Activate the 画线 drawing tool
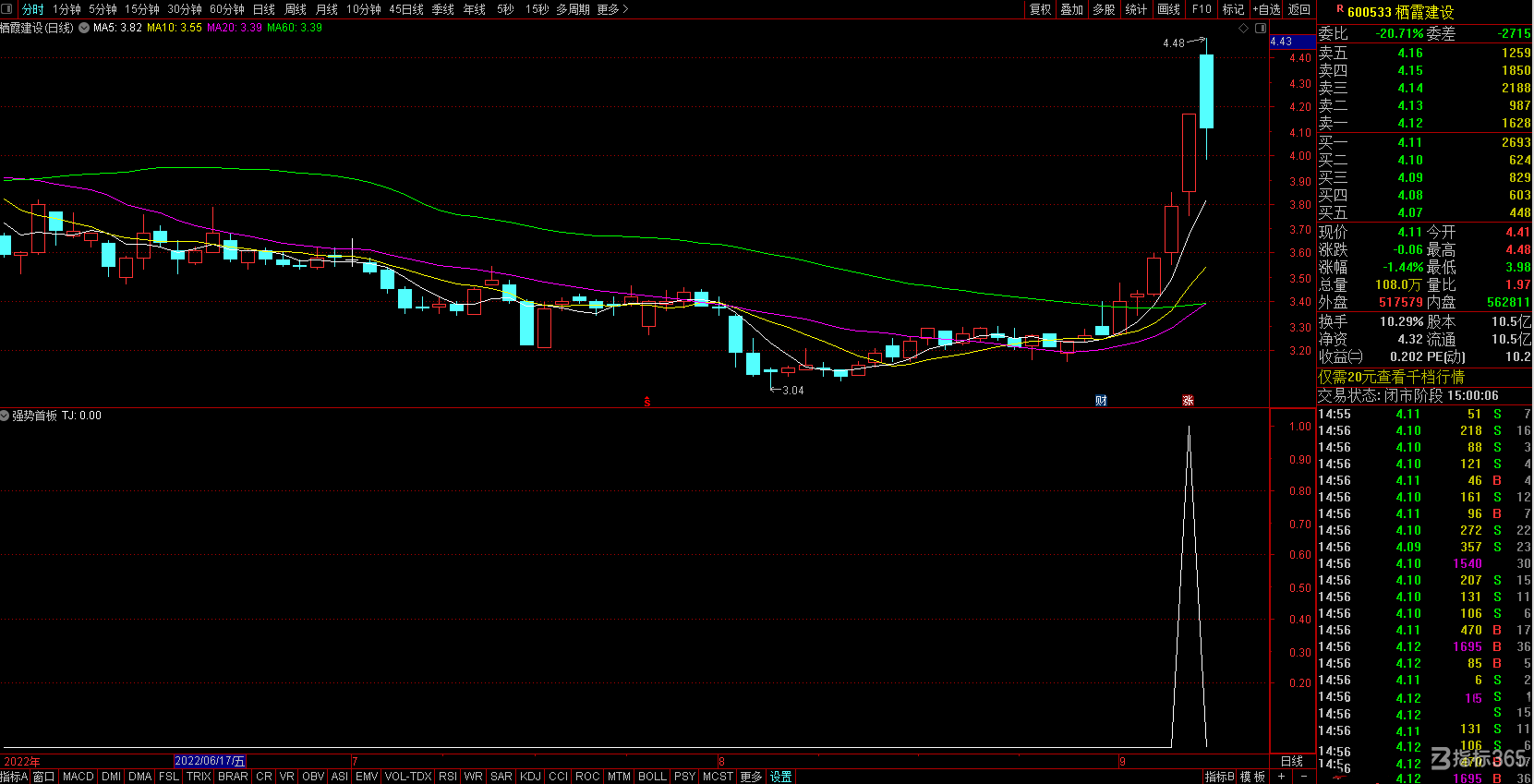Screen dimensions: 1534x784 point(1169,9)
